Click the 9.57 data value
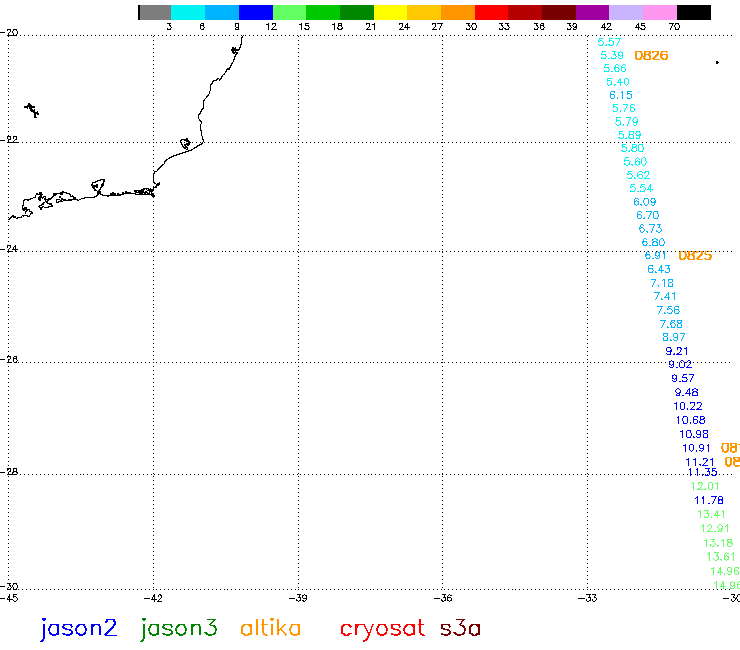The height and width of the screenshot is (650, 740). [x=683, y=379]
